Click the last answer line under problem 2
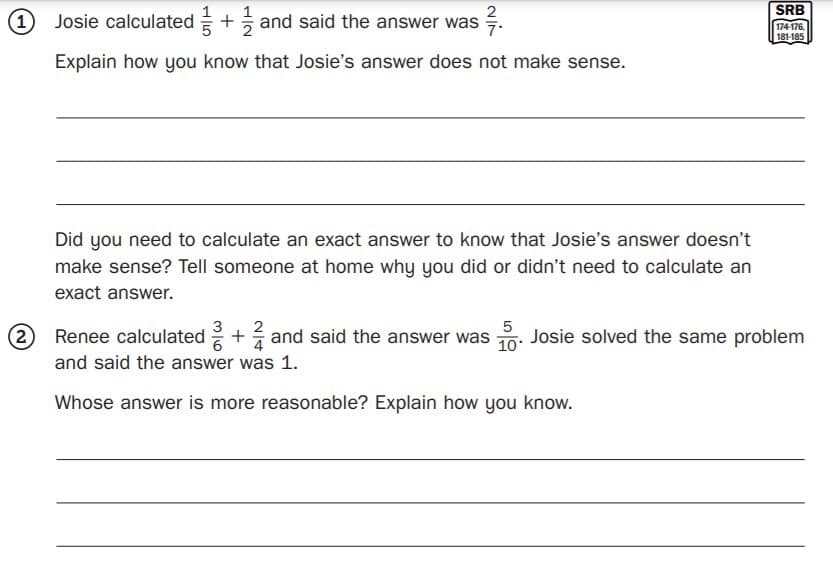833x567 pixels. (x=430, y=544)
